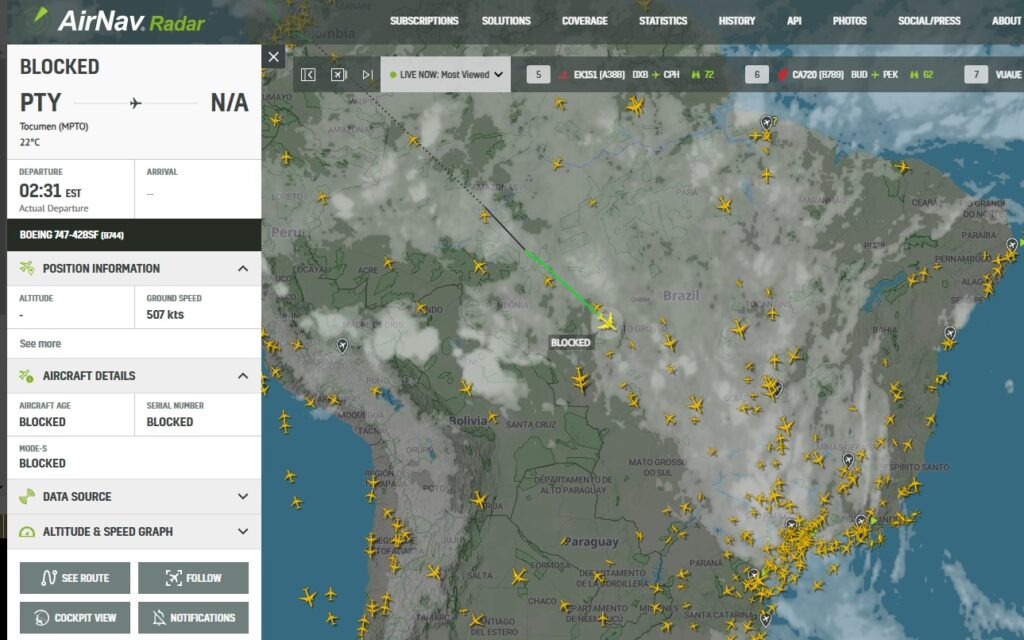
Task: Click the Notifications button
Action: [x=193, y=618]
